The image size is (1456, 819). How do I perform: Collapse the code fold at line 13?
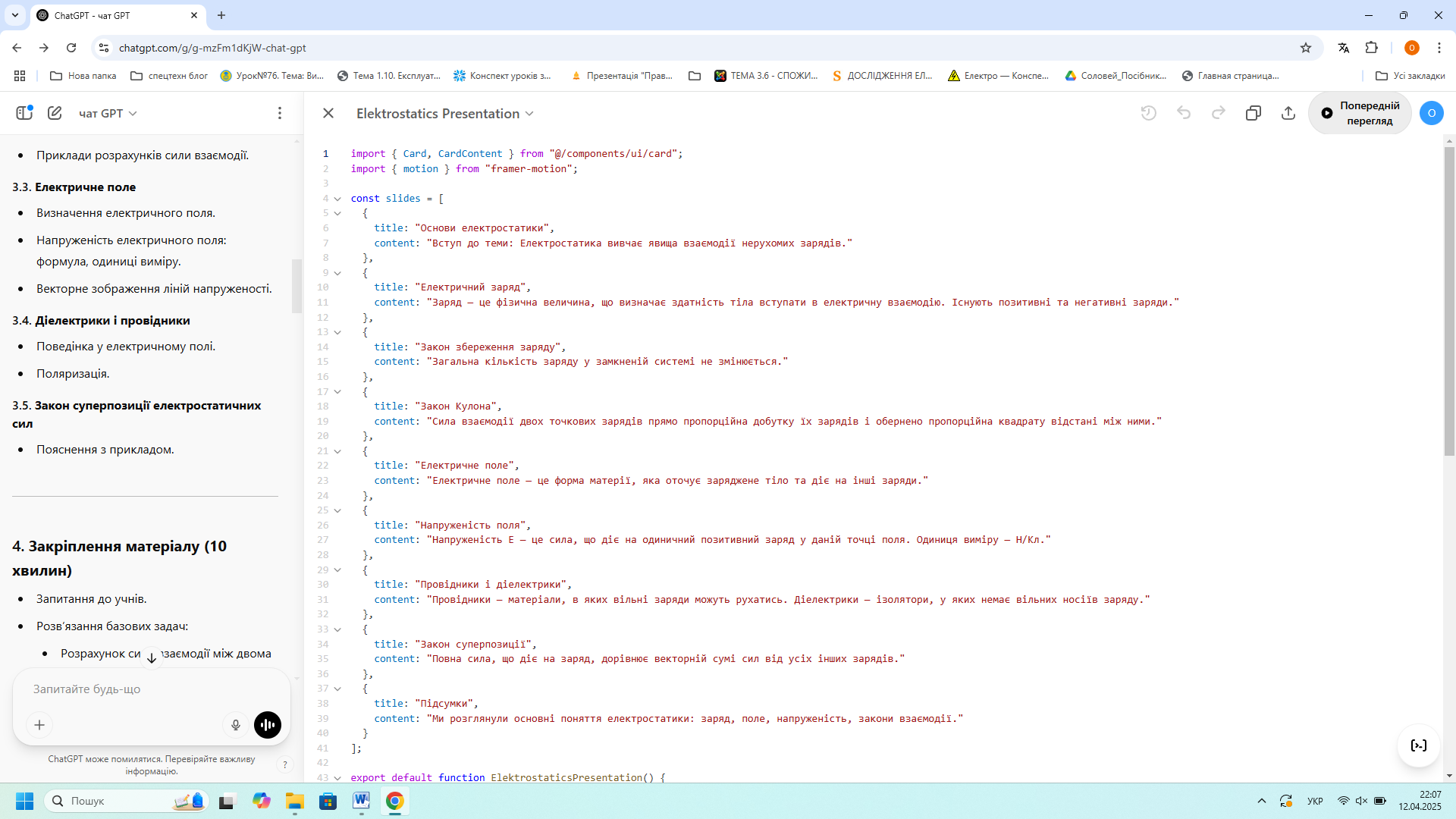(x=337, y=332)
